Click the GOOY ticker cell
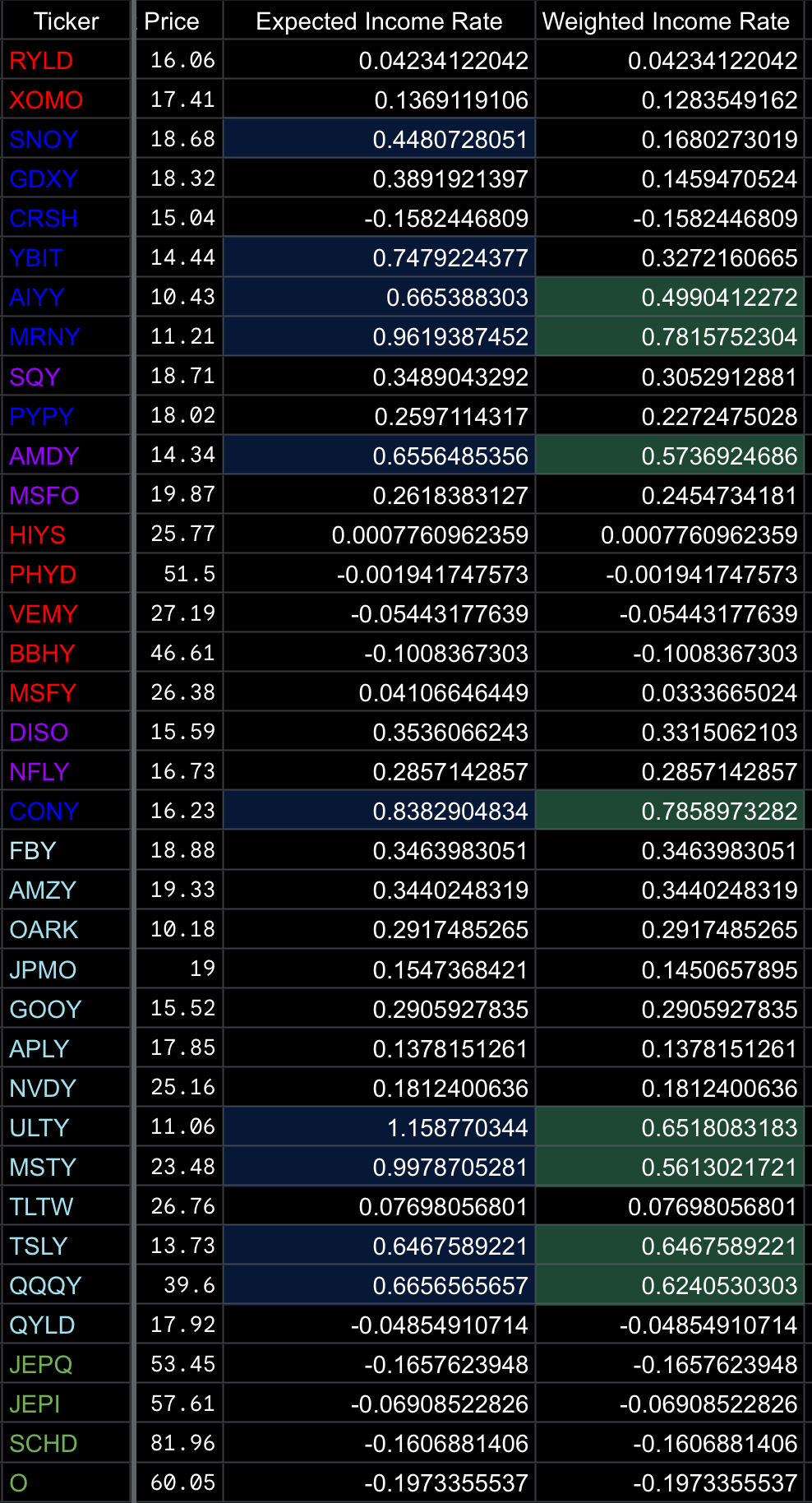The width and height of the screenshot is (812, 1503). pos(66,1009)
